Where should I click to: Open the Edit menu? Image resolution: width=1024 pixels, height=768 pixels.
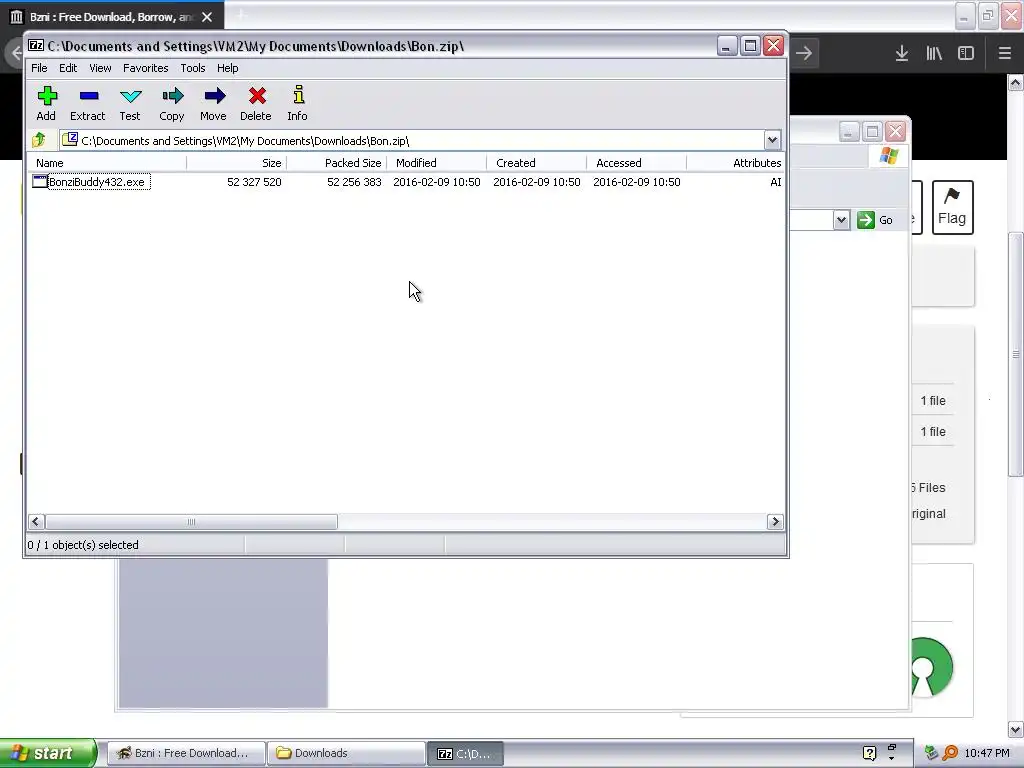tap(68, 68)
